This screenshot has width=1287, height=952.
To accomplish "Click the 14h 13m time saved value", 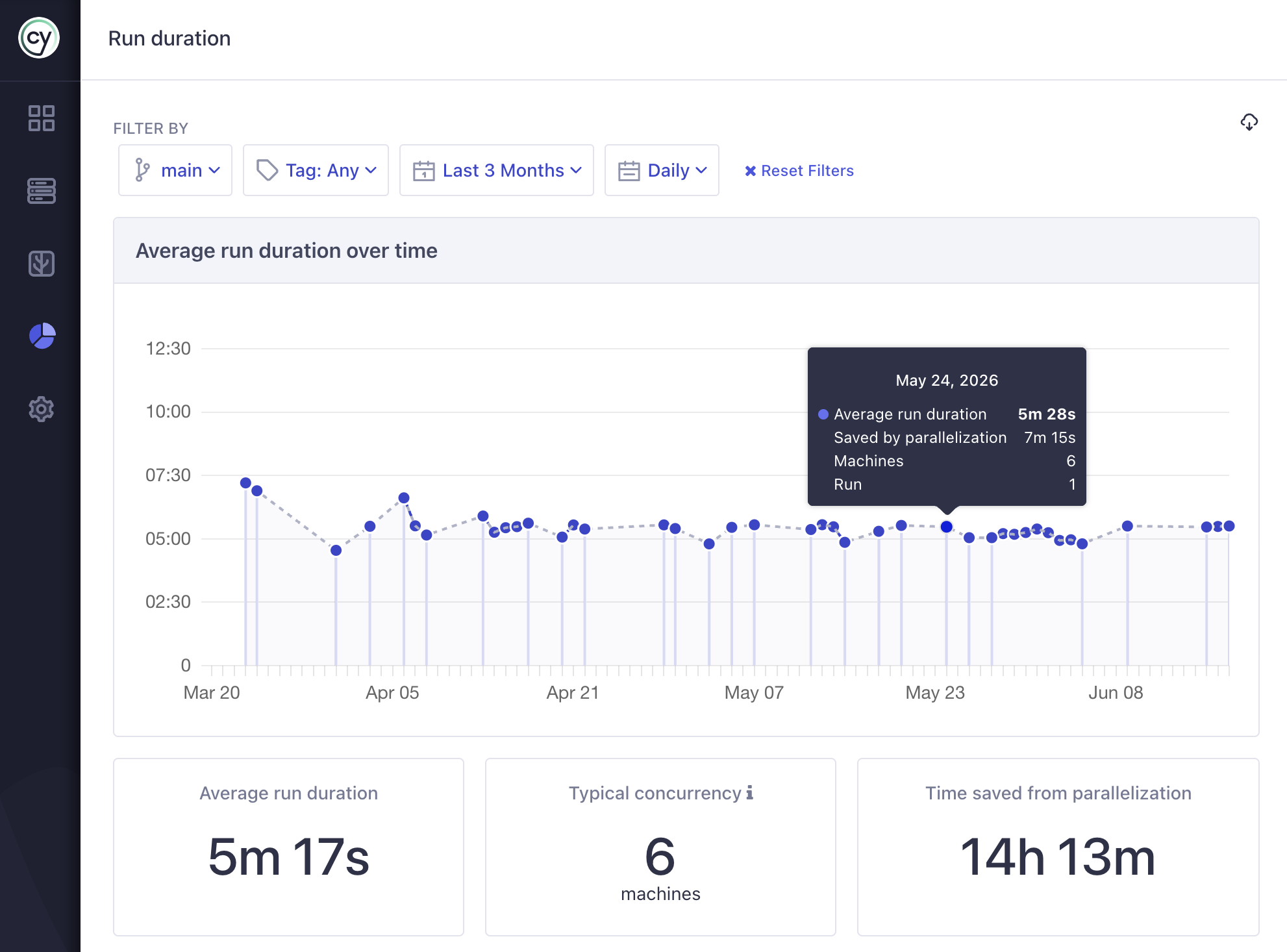I will [1058, 857].
